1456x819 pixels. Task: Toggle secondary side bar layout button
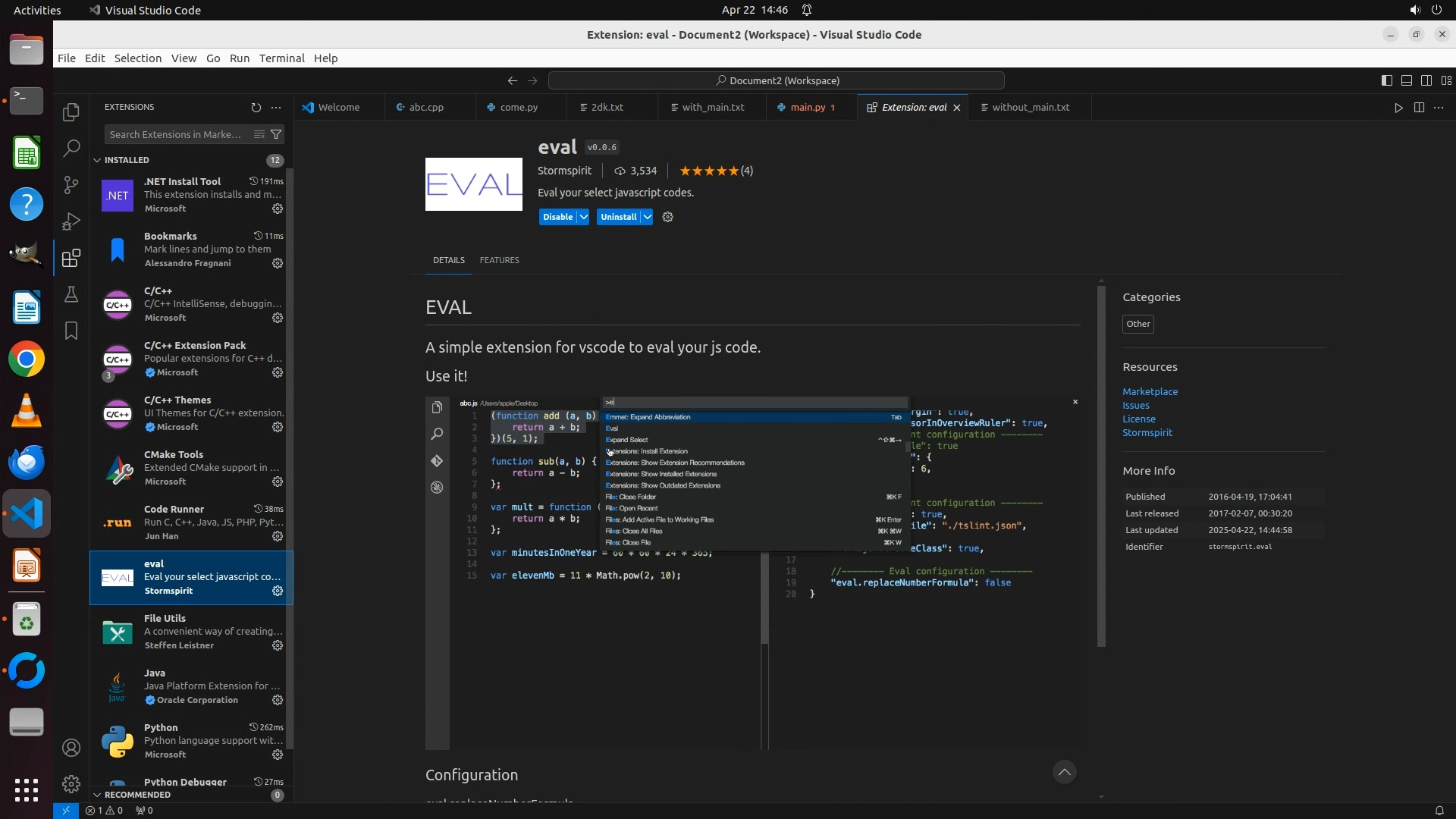coord(1426,80)
